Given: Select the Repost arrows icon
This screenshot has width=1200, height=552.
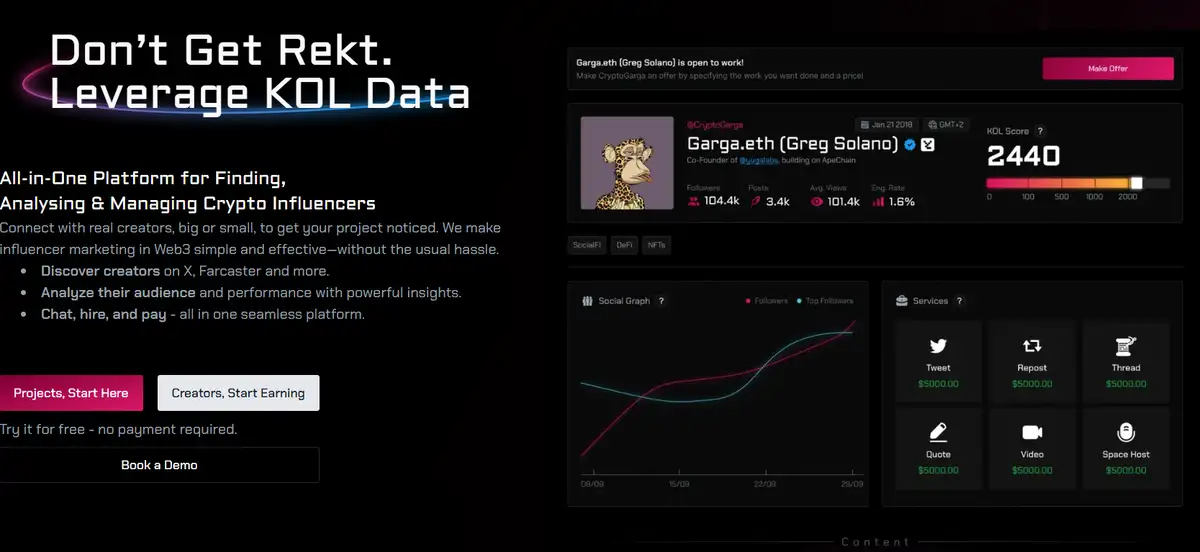Looking at the screenshot, I should 1032,347.
